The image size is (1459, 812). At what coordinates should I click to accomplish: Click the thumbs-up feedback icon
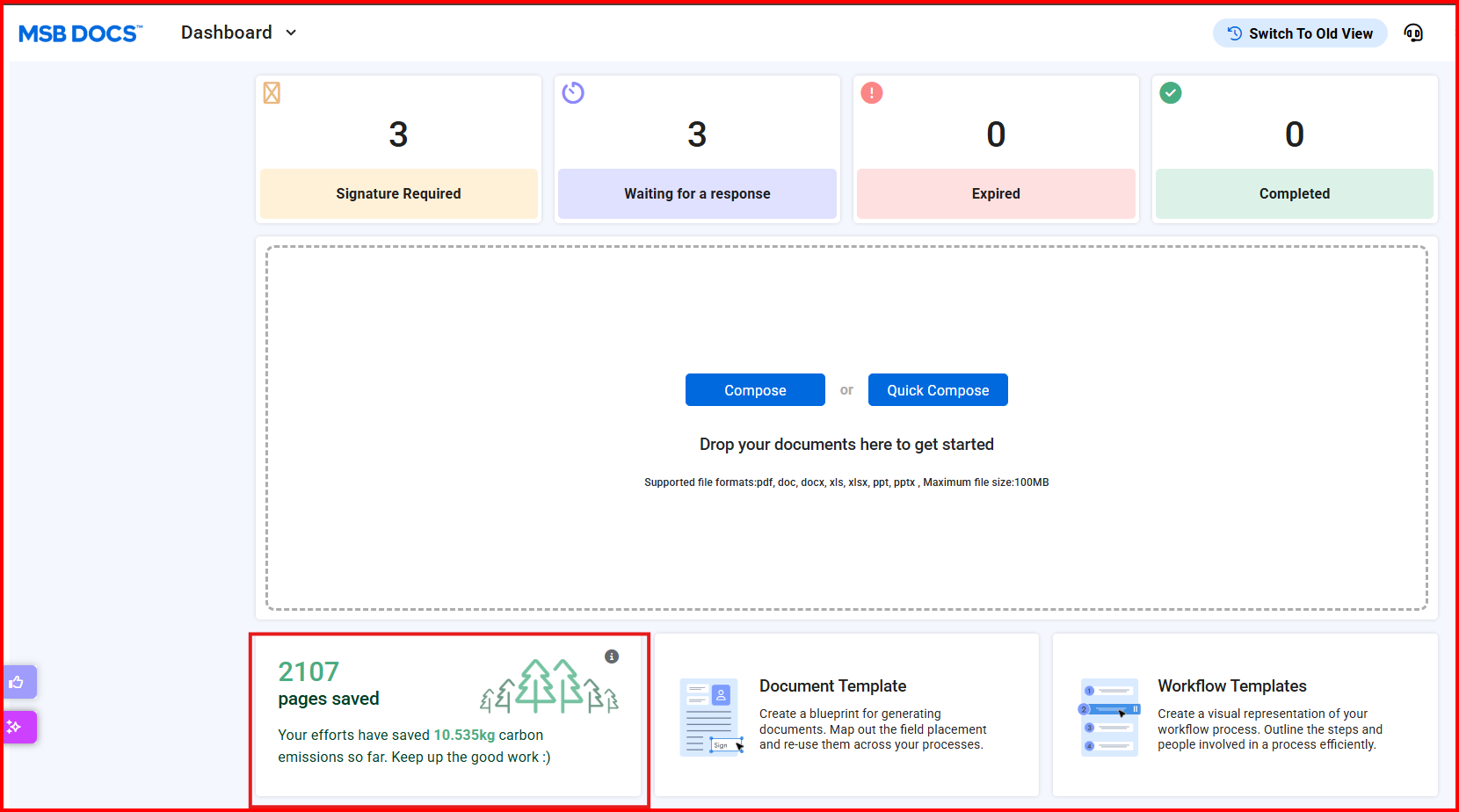pos(17,682)
